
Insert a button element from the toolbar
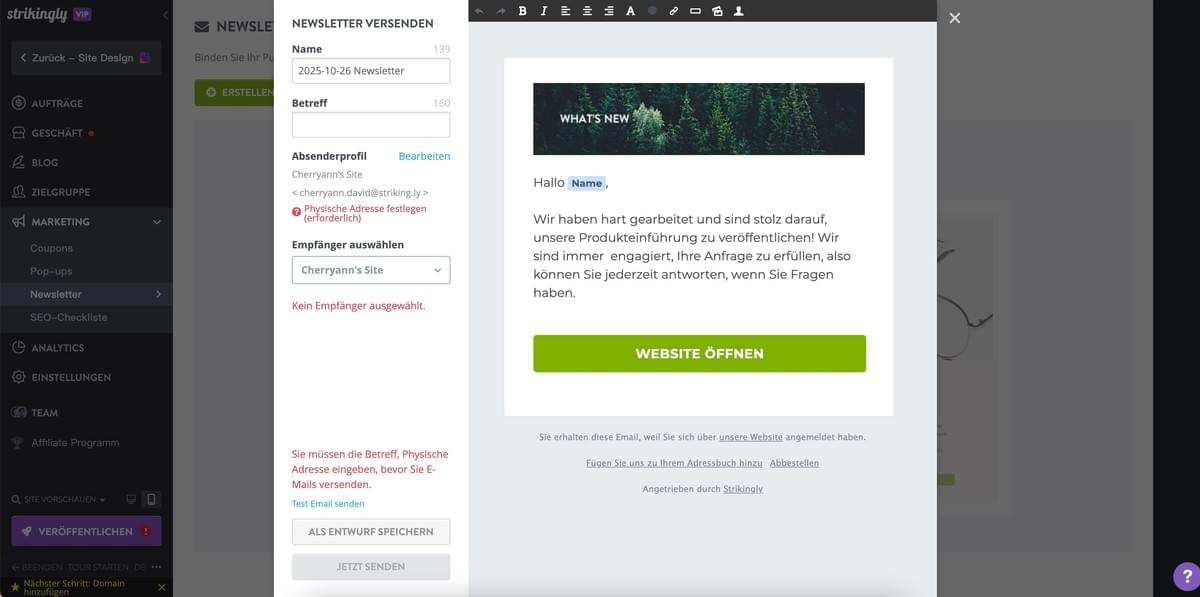(x=694, y=11)
